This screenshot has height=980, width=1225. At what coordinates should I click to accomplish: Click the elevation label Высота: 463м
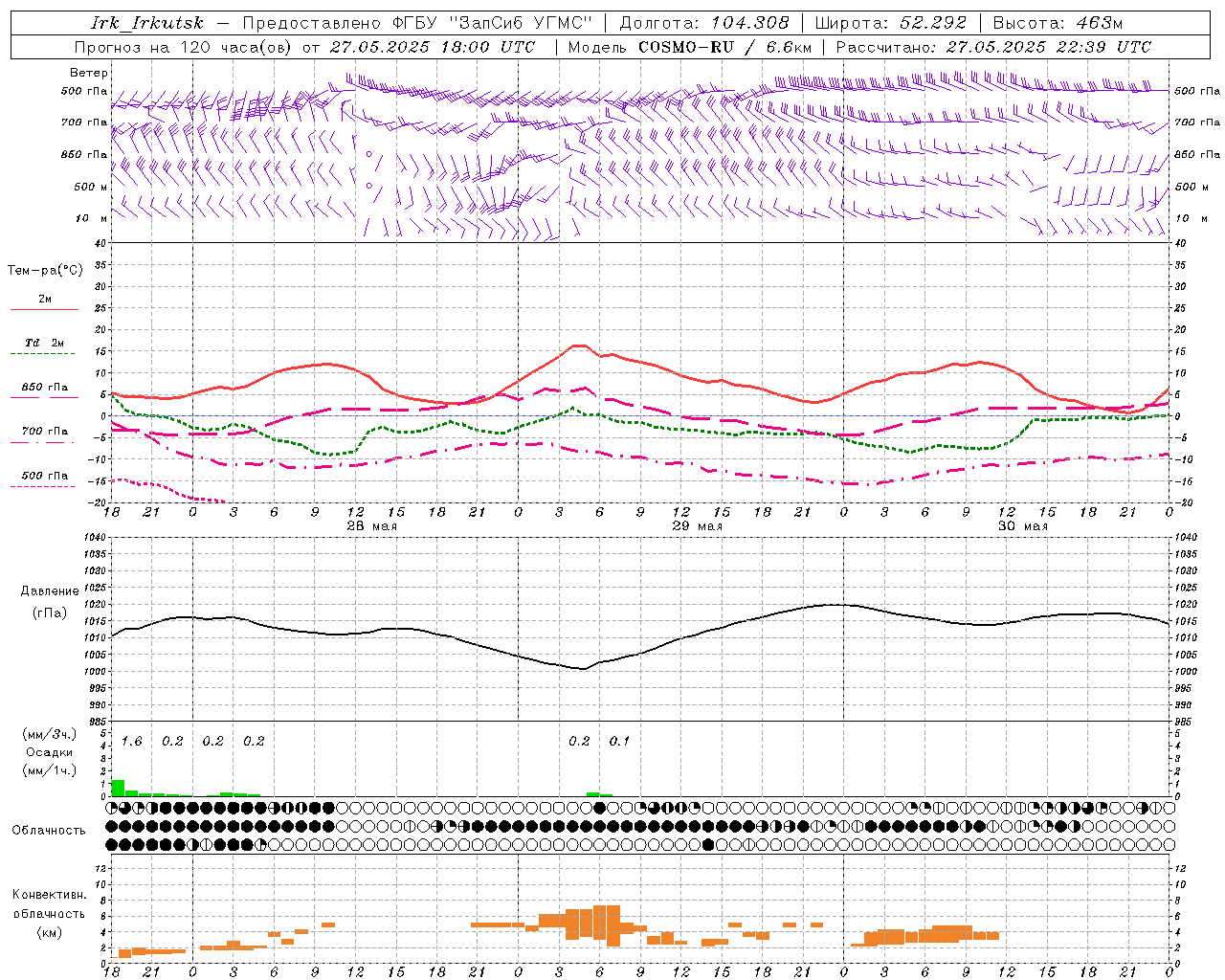(x=1058, y=23)
